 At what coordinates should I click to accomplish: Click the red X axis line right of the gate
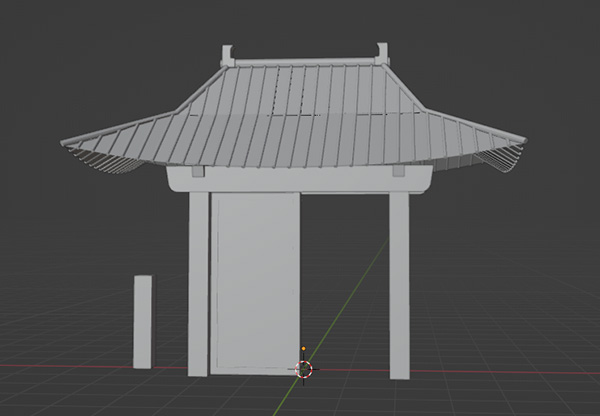coord(500,371)
